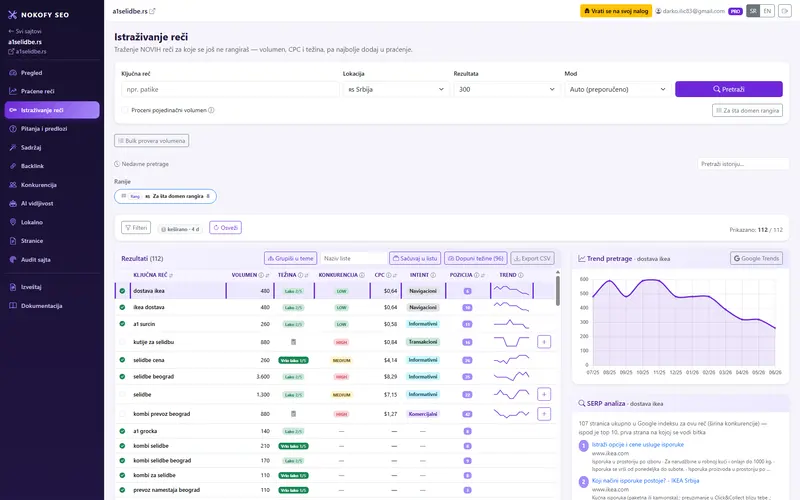Image resolution: width=800 pixels, height=500 pixels.
Task: Click info icon beside INTENT header
Action: 433,275
